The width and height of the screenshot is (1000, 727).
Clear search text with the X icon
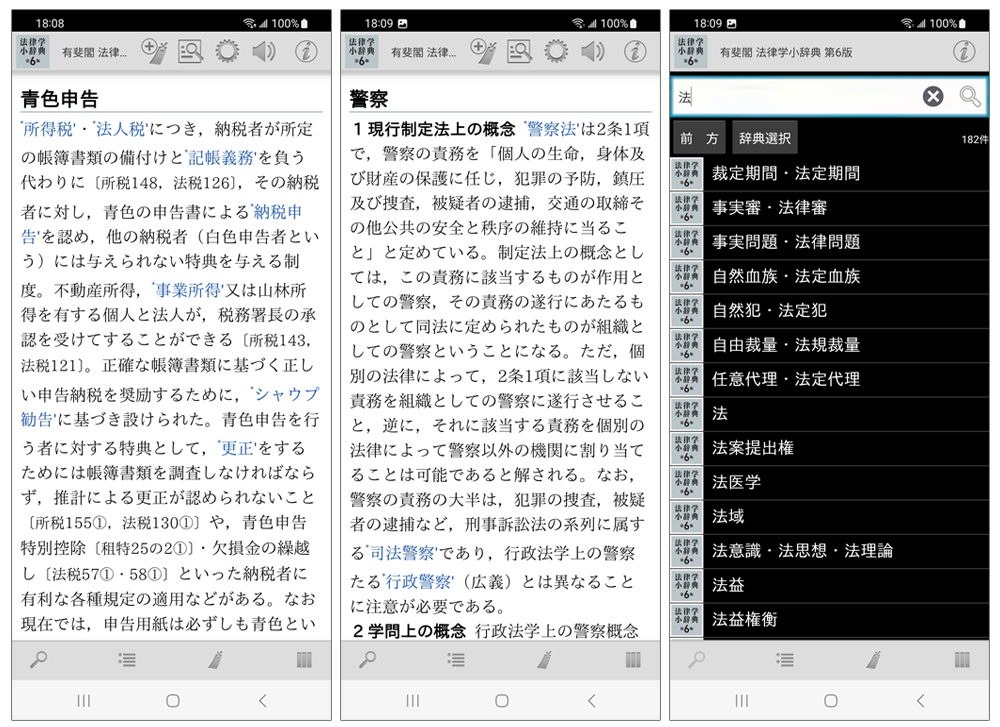pyautogui.click(x=932, y=96)
